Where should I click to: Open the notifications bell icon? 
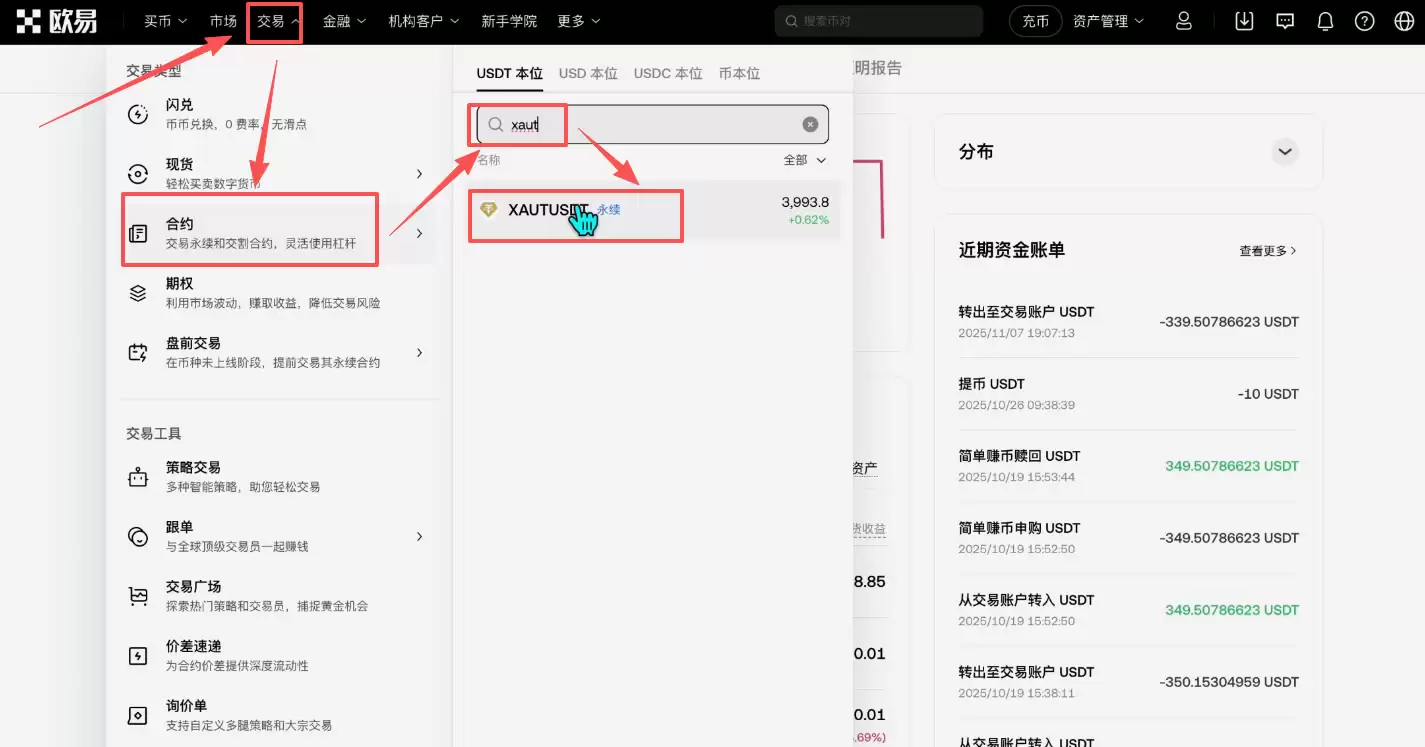pos(1324,20)
